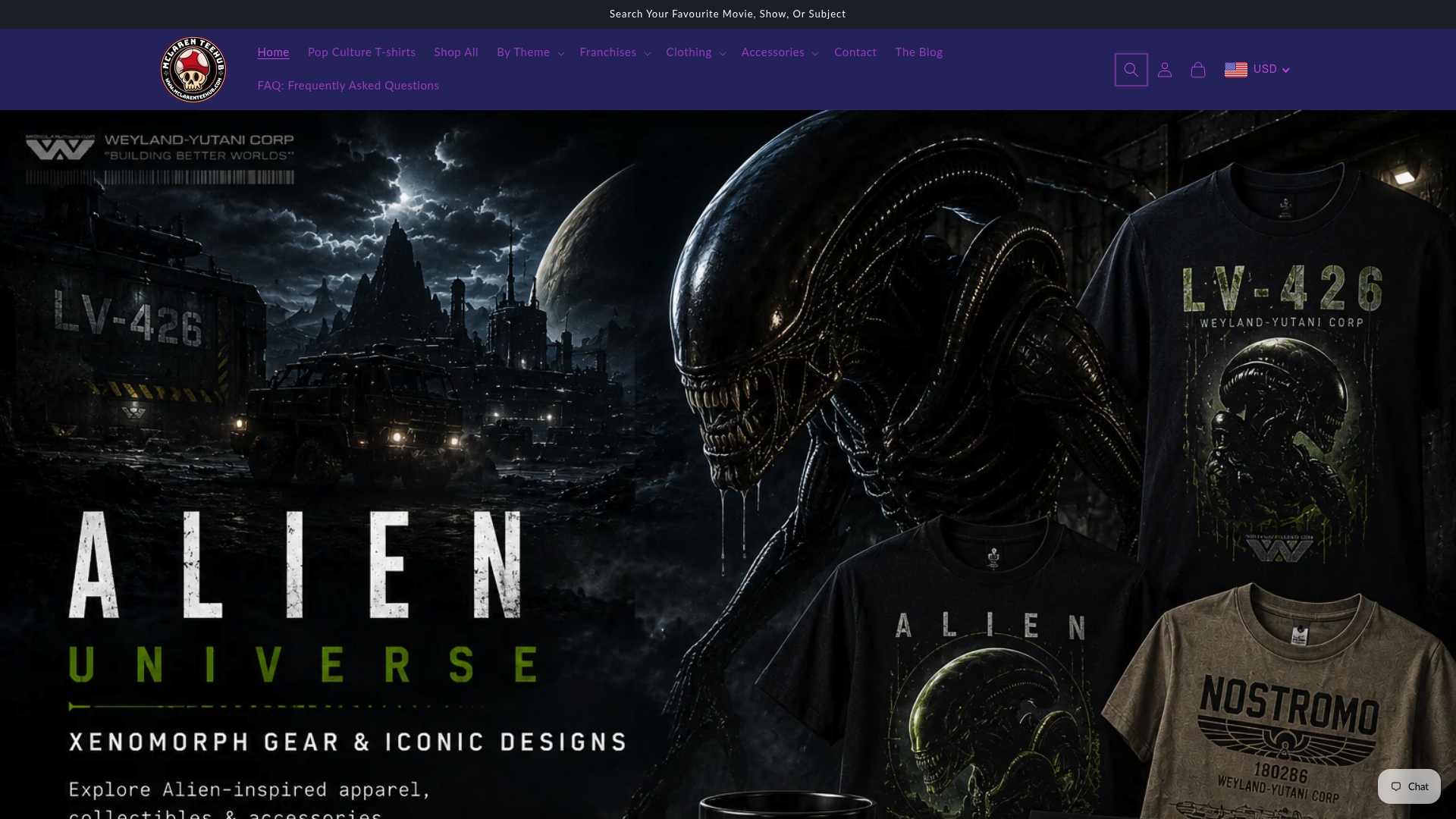This screenshot has height=819, width=1456.
Task: Expand the Accessories dropdown menu
Action: [x=780, y=52]
